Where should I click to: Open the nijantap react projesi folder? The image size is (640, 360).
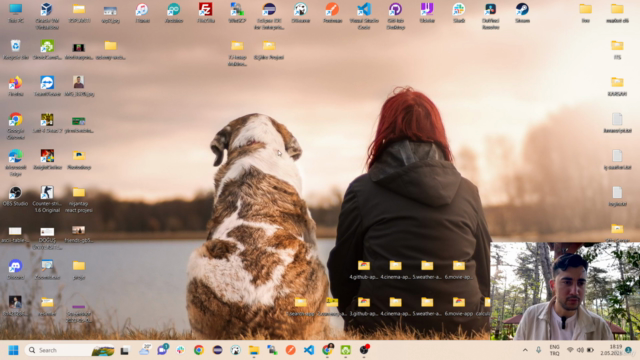79,199
